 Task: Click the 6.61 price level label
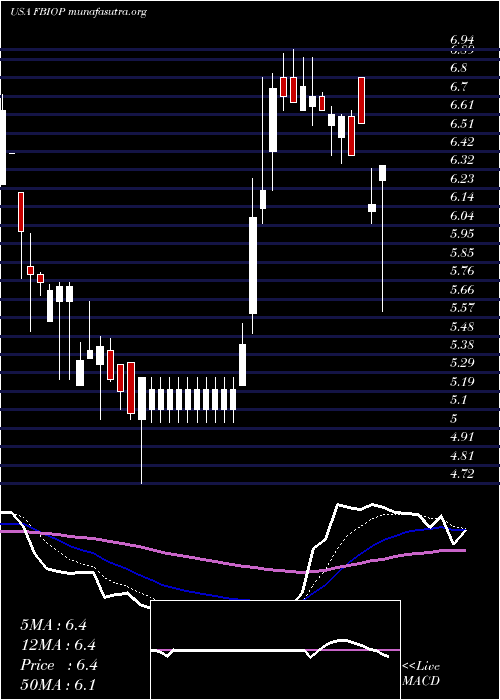click(461, 105)
